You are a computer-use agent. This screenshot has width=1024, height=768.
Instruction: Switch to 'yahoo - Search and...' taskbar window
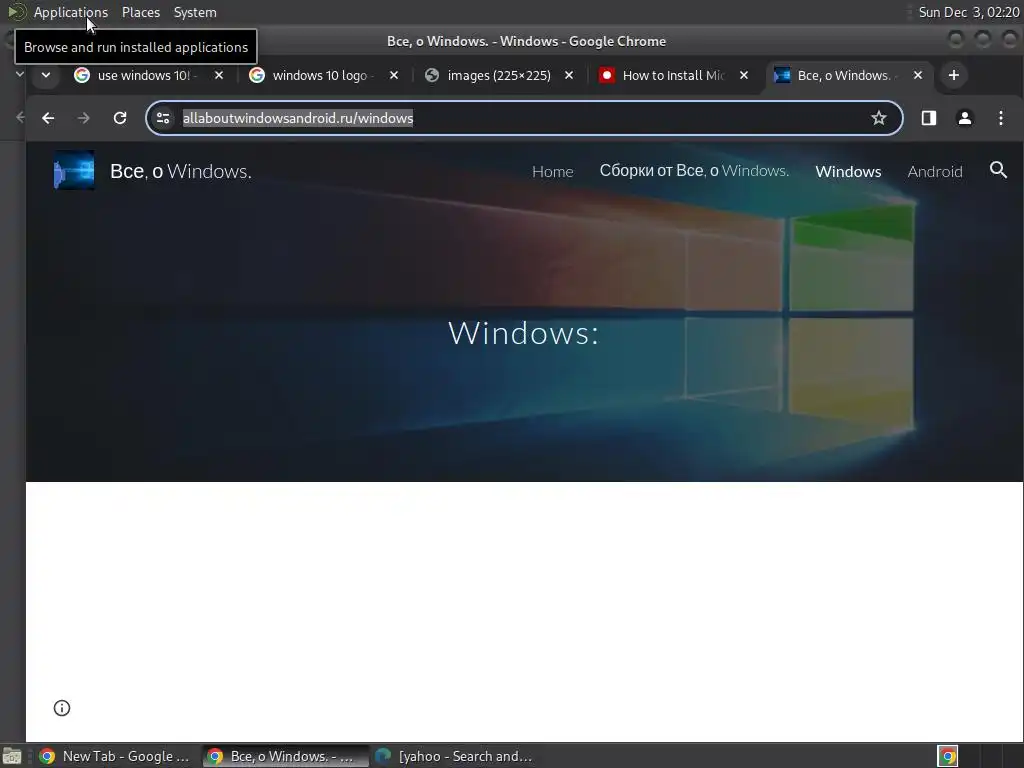455,756
